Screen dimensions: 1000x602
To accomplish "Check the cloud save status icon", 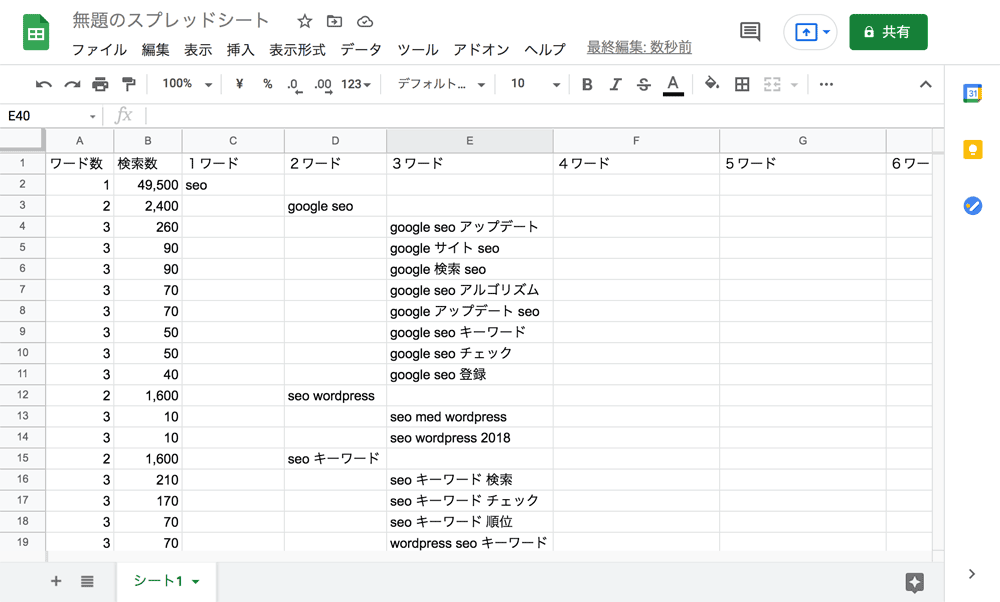I will 365,22.
